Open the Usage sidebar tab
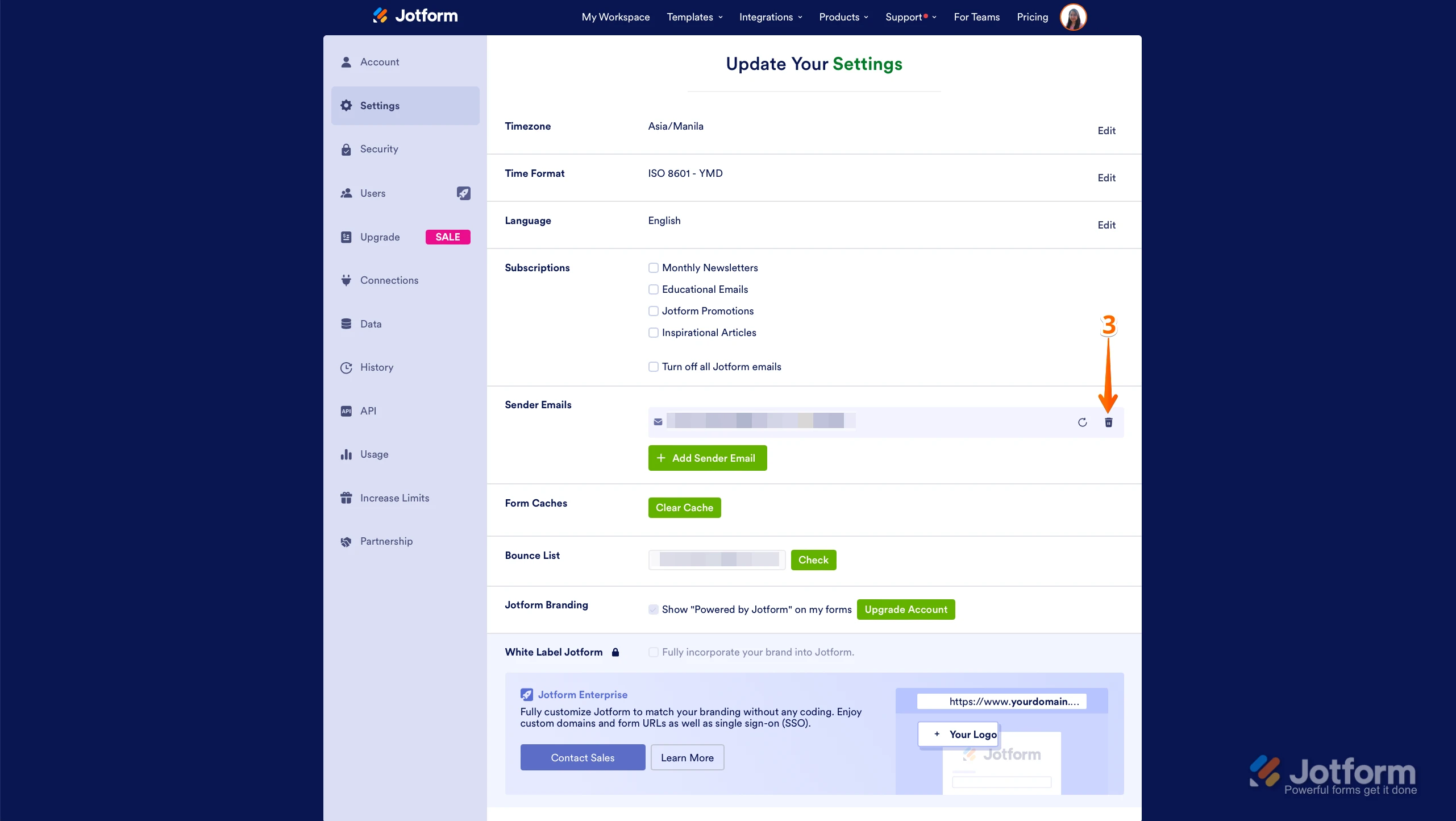The image size is (1456, 821). [x=405, y=454]
